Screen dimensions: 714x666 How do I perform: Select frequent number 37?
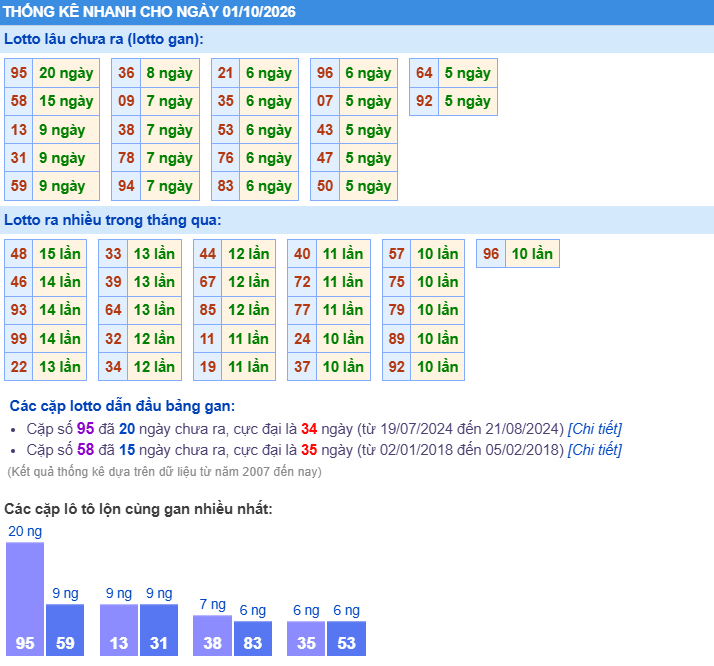(302, 367)
